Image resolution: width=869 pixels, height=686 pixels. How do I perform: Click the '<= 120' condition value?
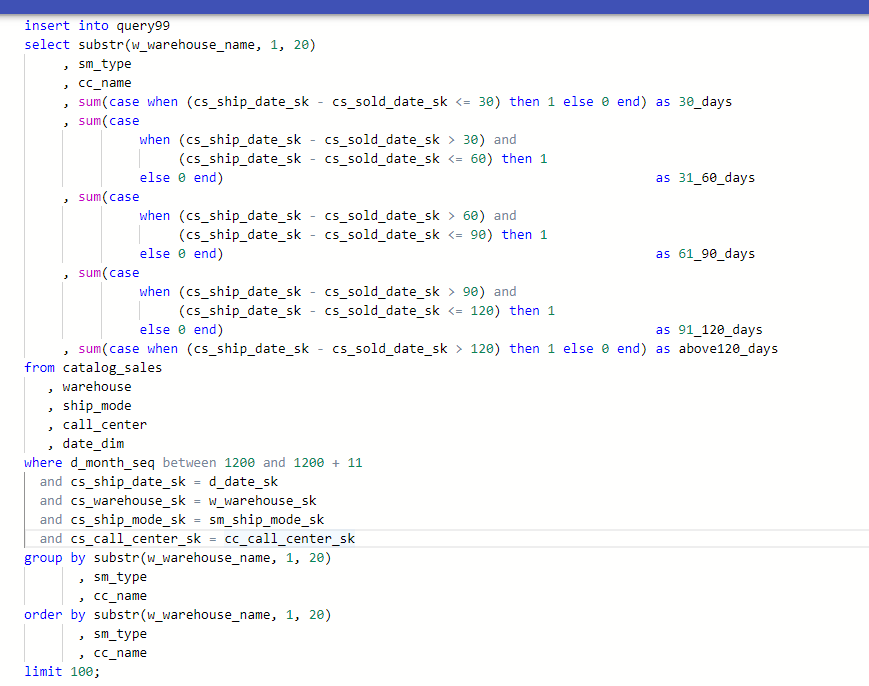tap(470, 311)
